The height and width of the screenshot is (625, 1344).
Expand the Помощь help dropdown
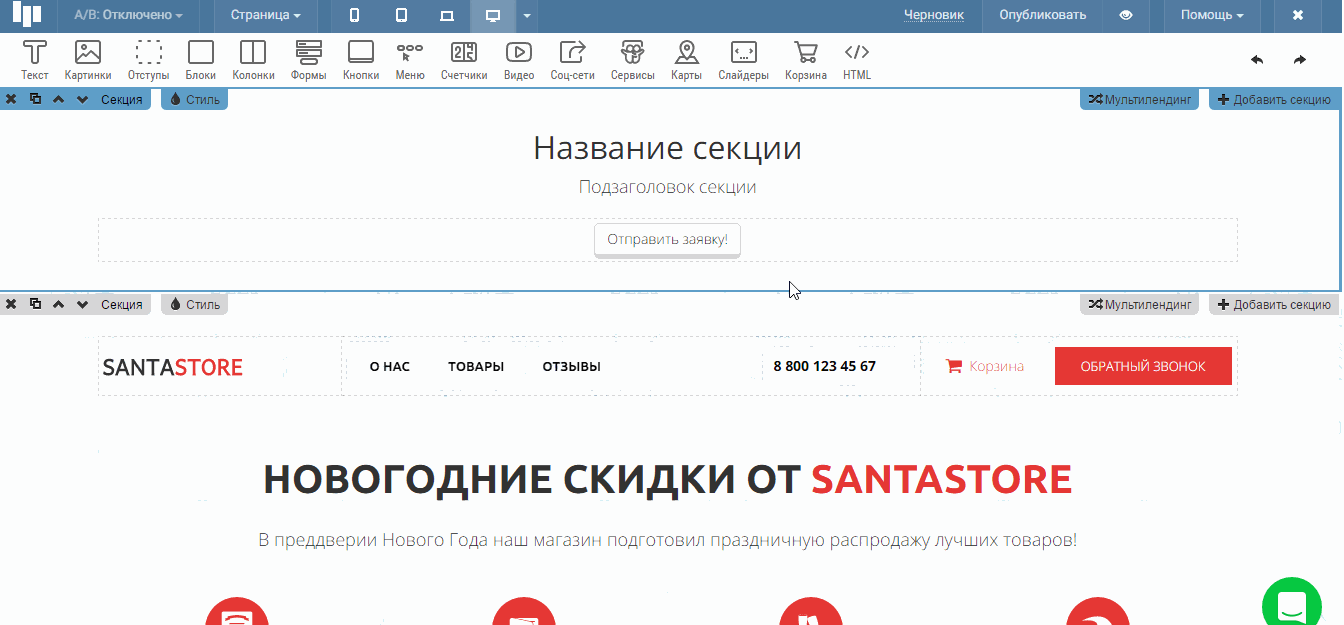tap(1212, 15)
